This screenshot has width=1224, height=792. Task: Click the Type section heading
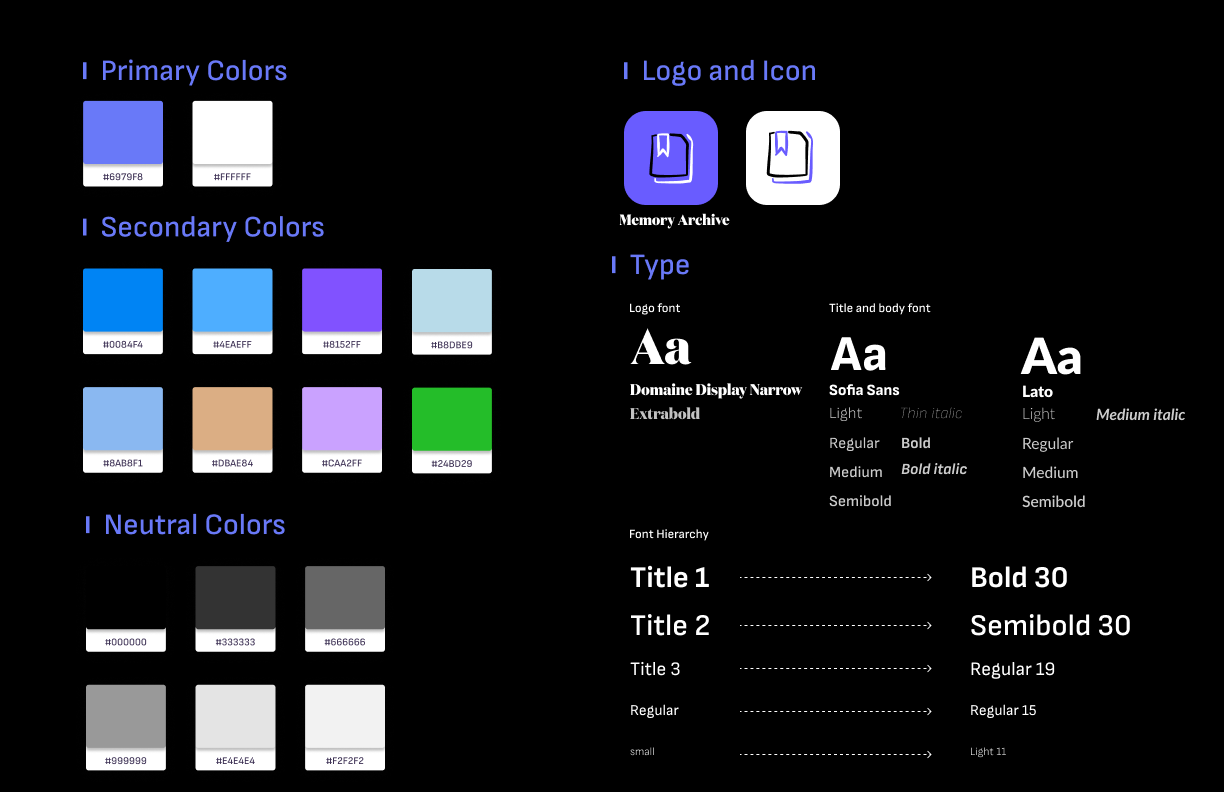click(x=660, y=265)
